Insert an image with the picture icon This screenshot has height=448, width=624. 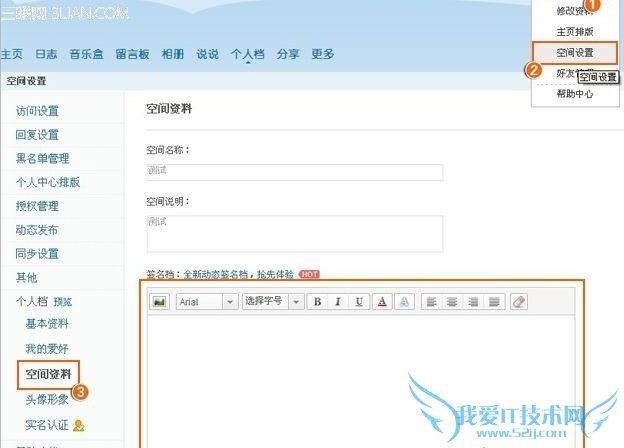160,302
